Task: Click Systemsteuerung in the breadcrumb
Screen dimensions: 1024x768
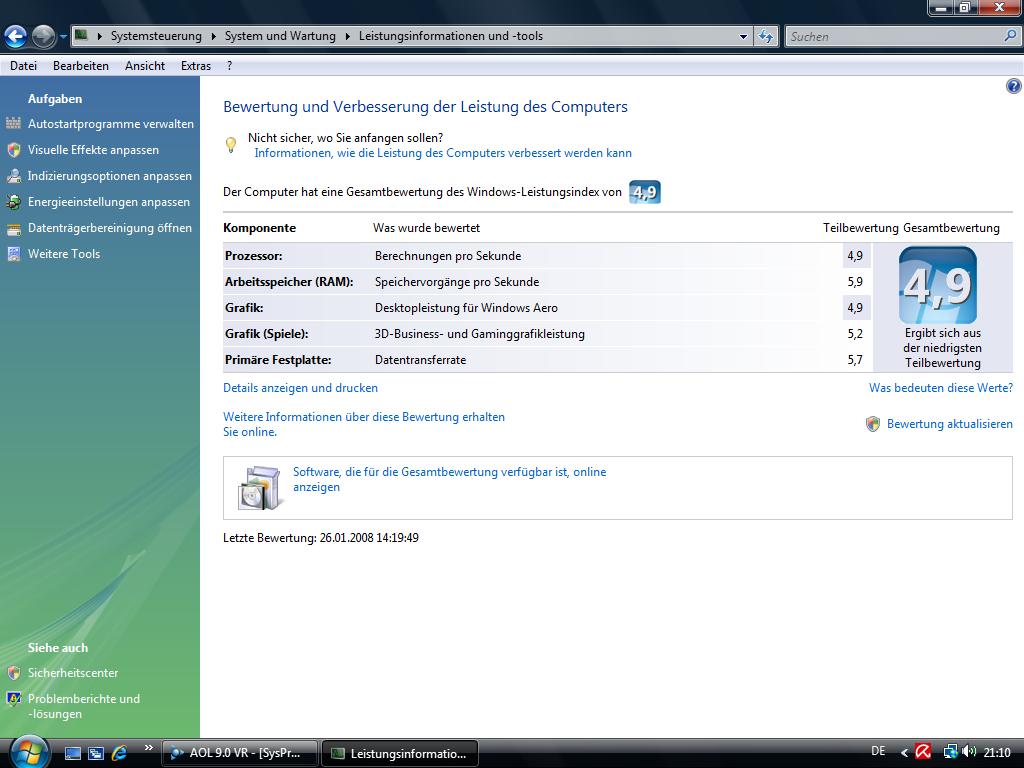Action: click(156, 37)
